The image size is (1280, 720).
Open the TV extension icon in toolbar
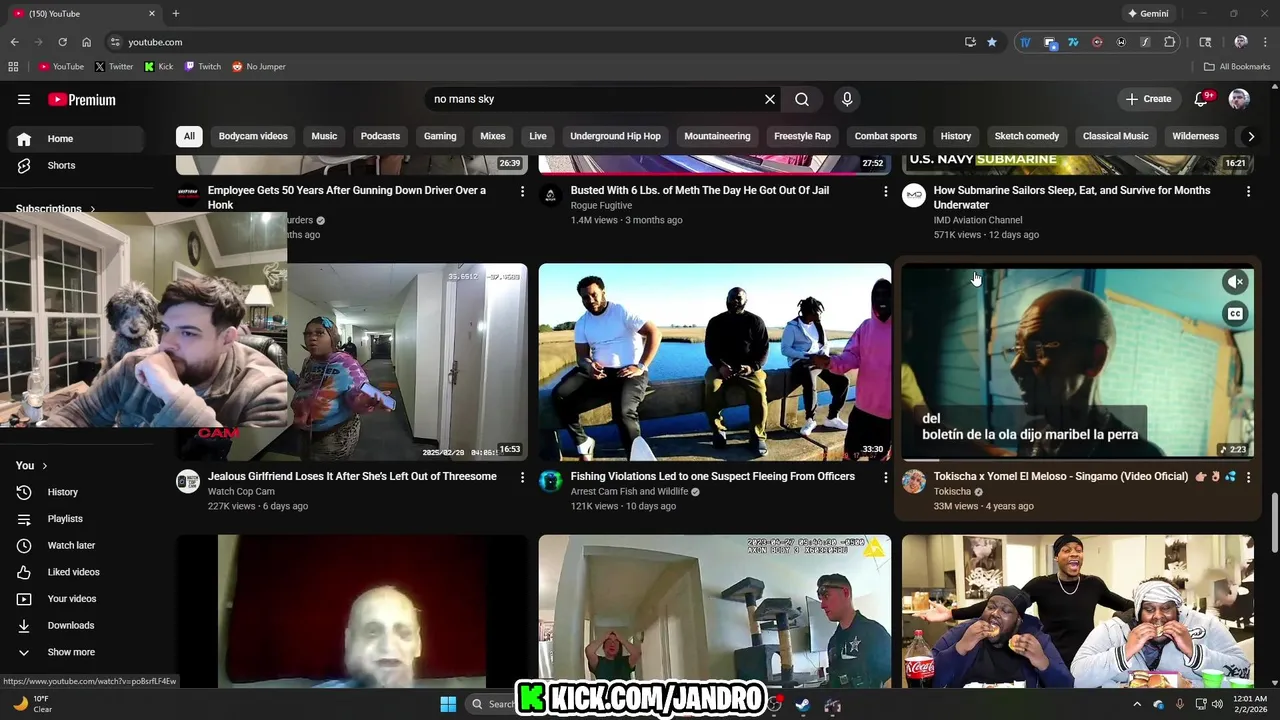coord(1025,42)
